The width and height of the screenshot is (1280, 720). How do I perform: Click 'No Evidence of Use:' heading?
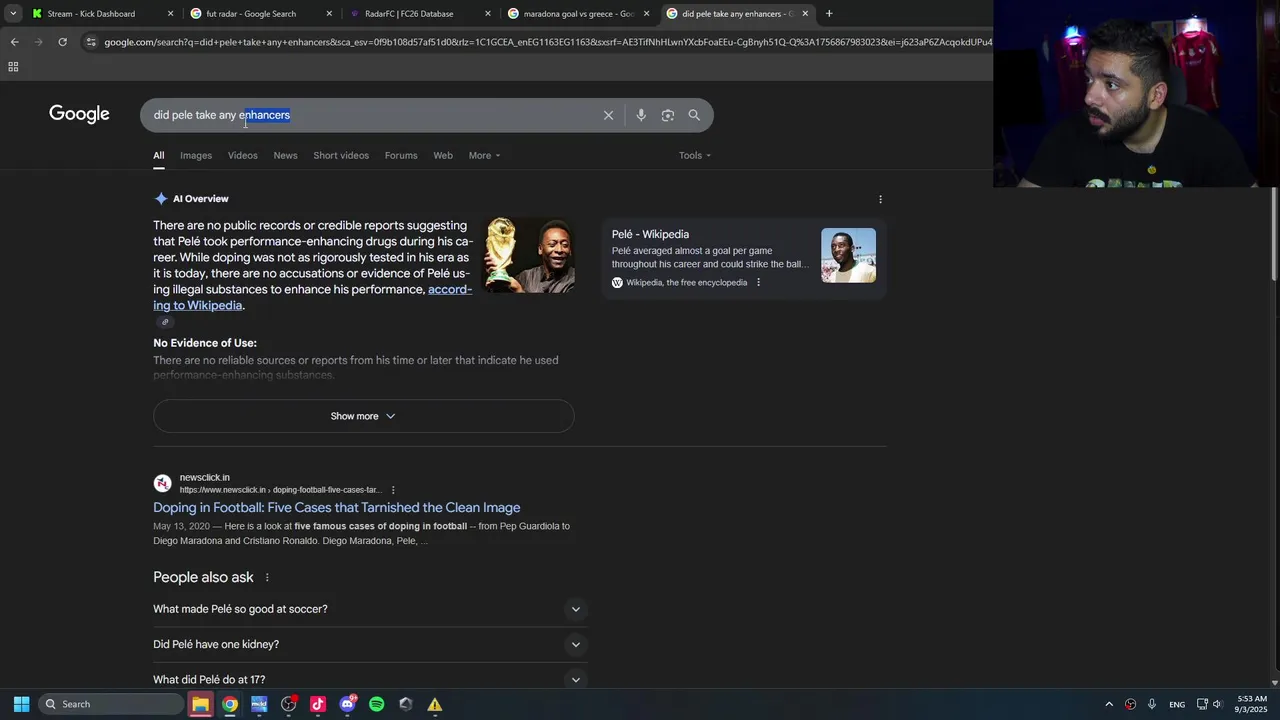tap(205, 343)
